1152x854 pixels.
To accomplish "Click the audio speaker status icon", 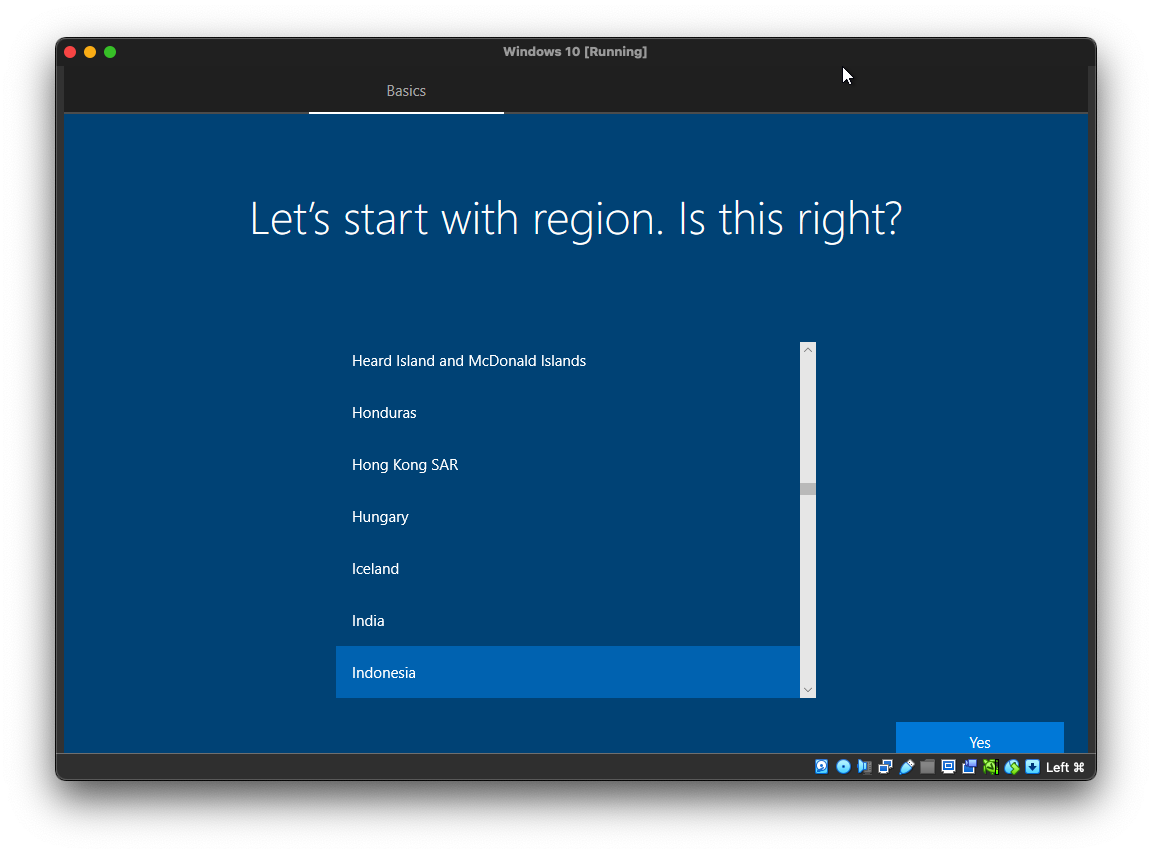I will coord(864,767).
